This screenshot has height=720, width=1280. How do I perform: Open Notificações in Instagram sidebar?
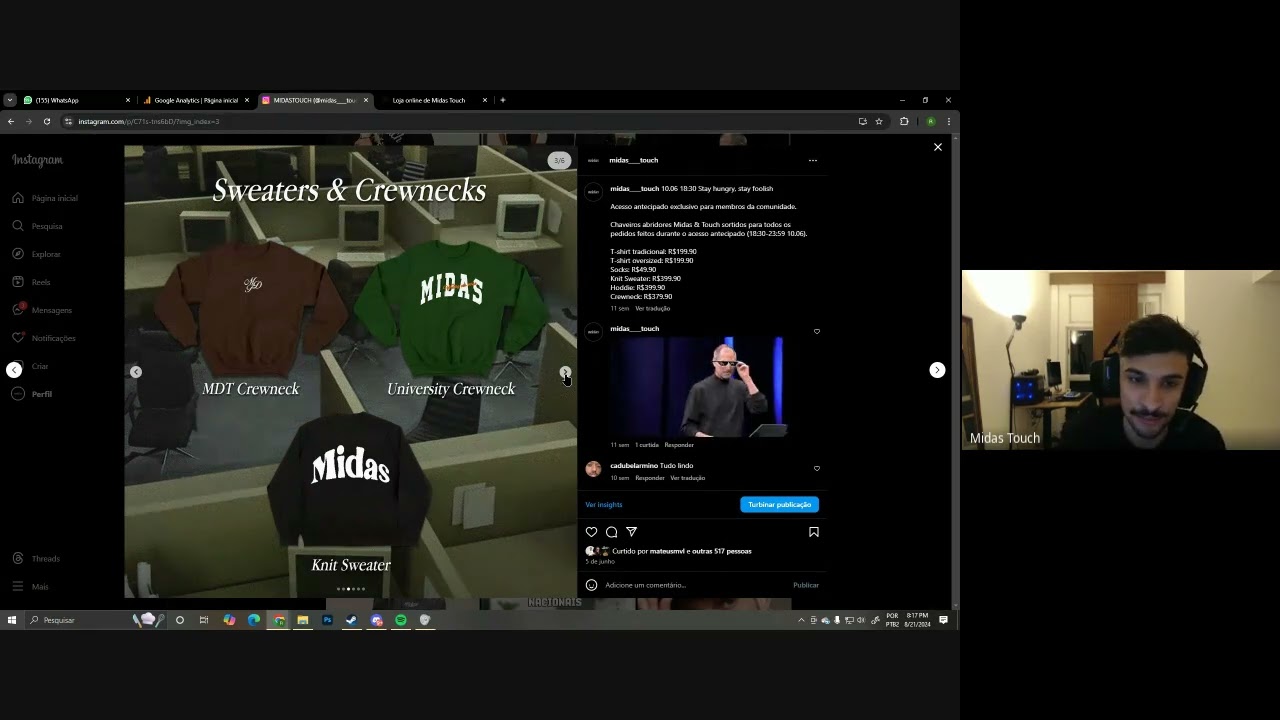point(44,338)
